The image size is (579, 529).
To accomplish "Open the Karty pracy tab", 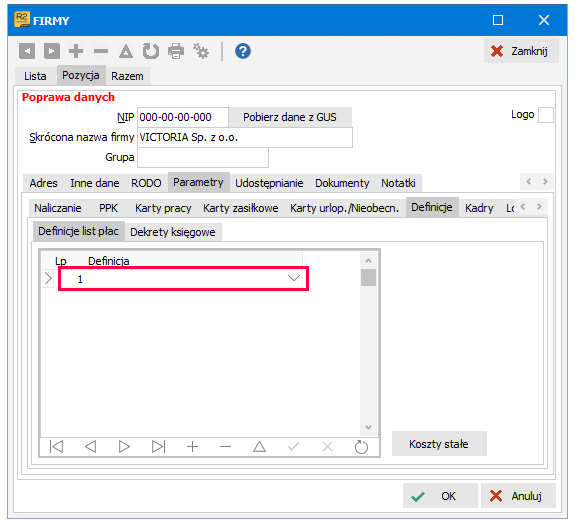I will pos(163,208).
